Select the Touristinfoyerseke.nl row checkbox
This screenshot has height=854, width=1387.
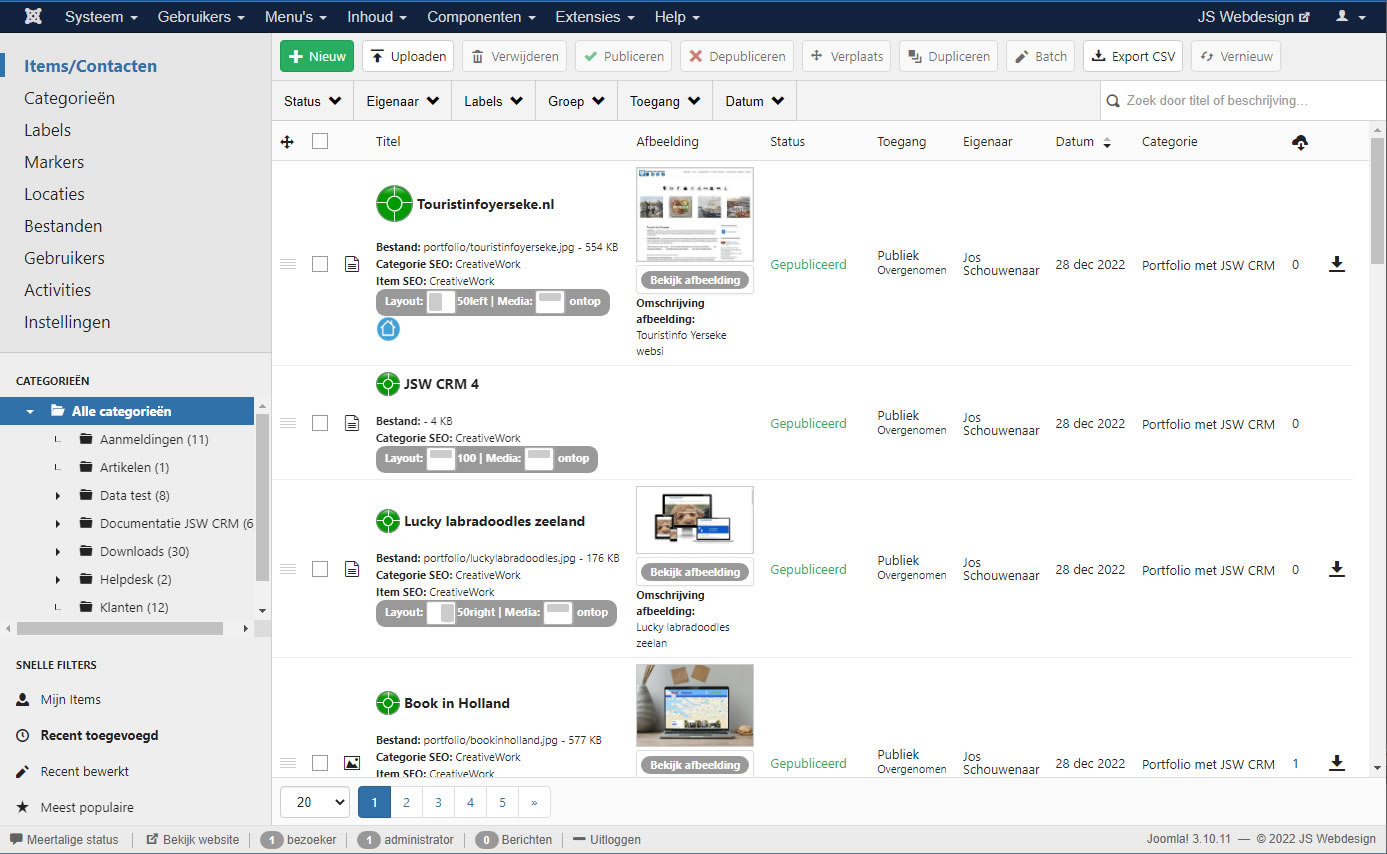320,264
